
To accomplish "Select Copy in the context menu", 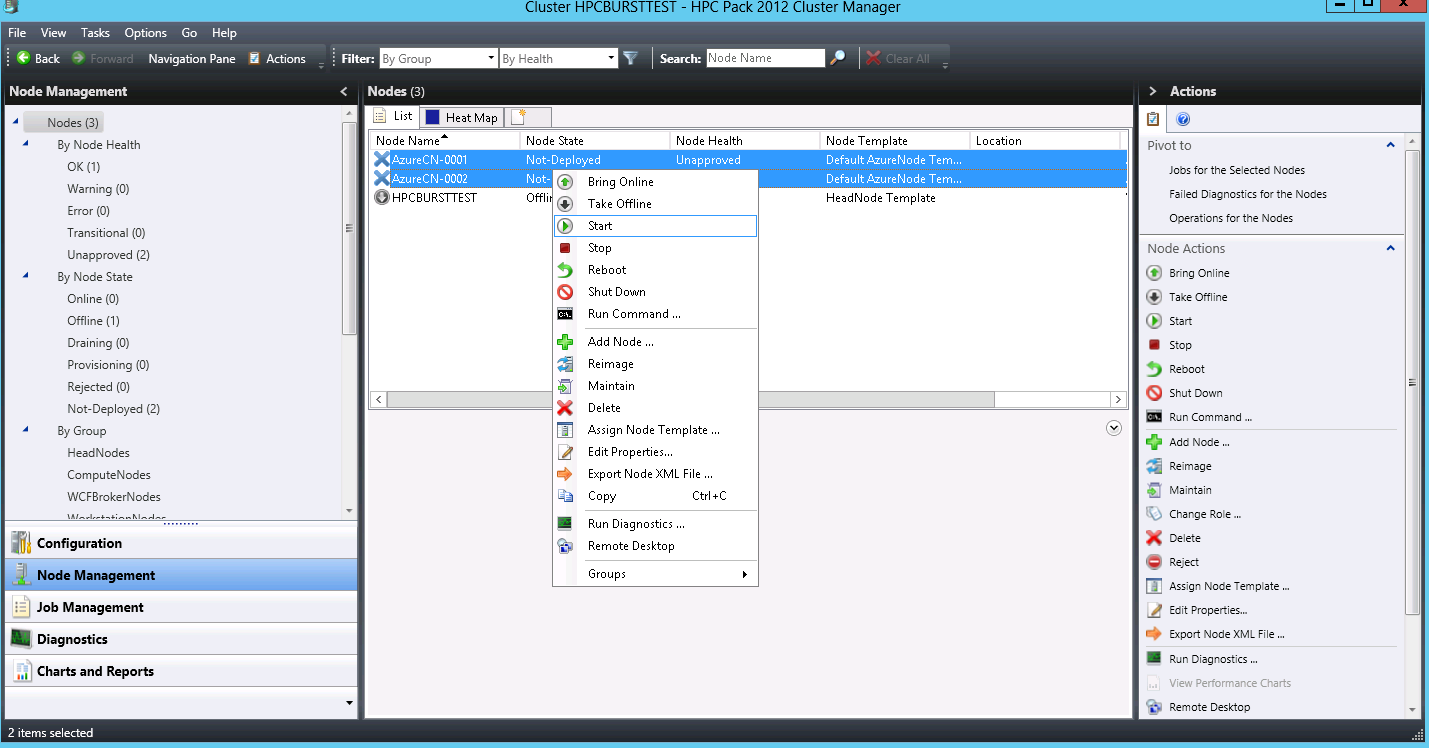I will [x=656, y=496].
